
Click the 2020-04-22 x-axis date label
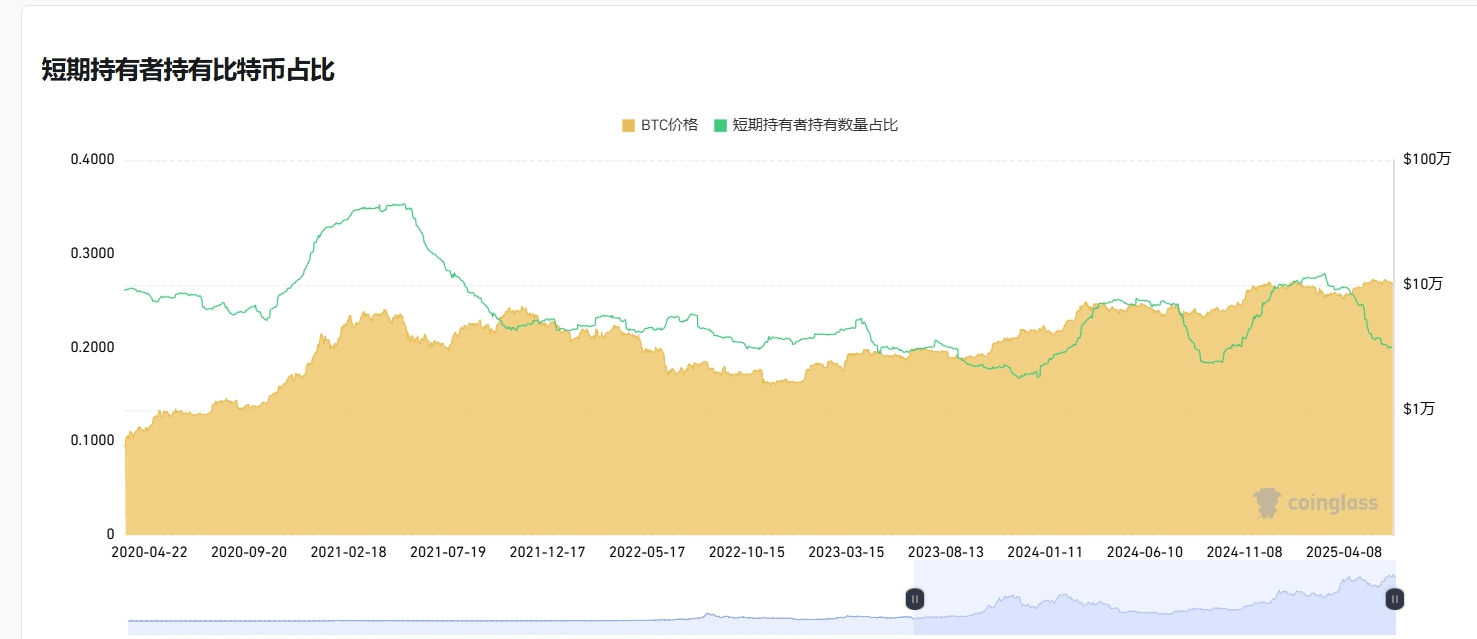[148, 552]
